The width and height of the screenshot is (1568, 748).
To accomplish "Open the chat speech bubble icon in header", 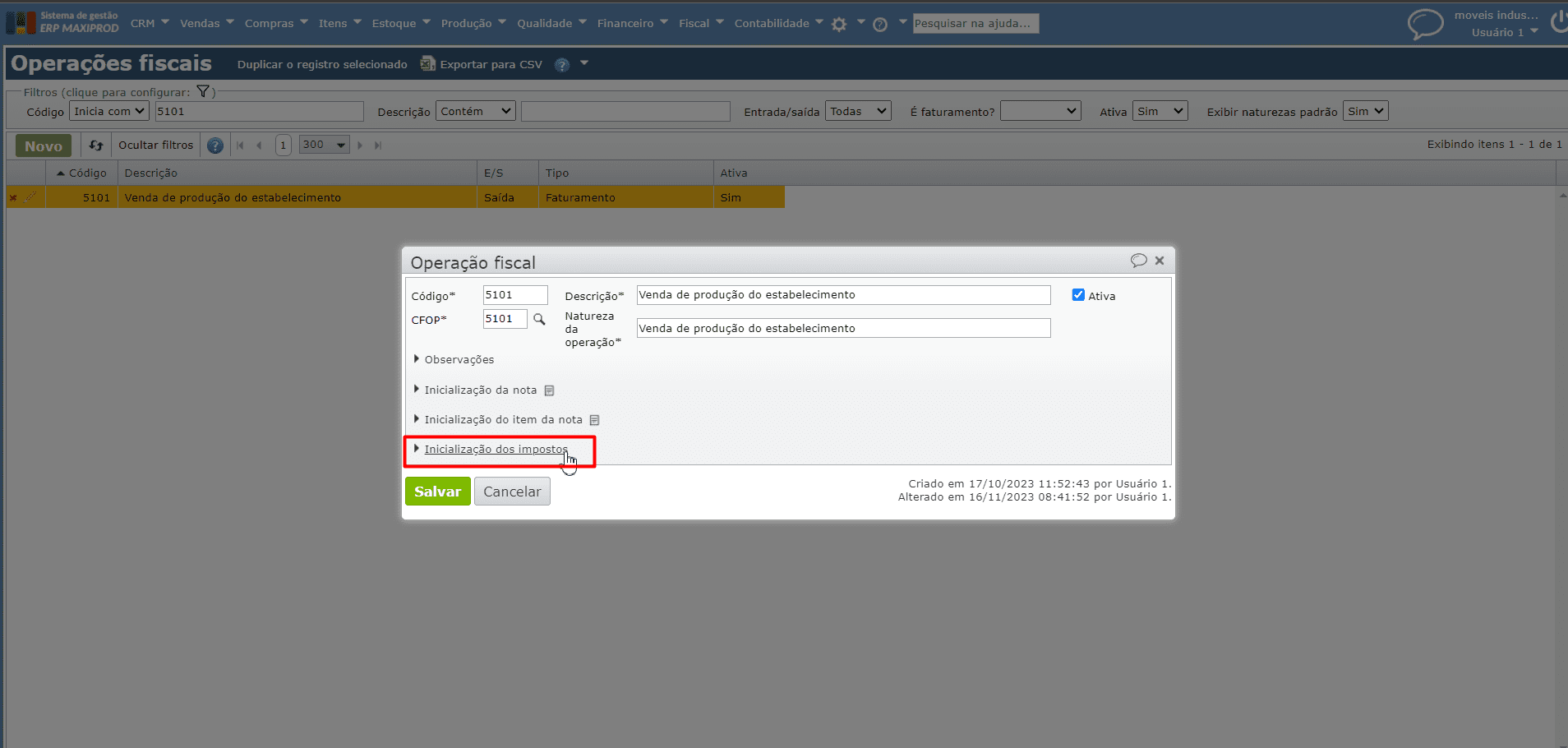I will tap(1425, 24).
